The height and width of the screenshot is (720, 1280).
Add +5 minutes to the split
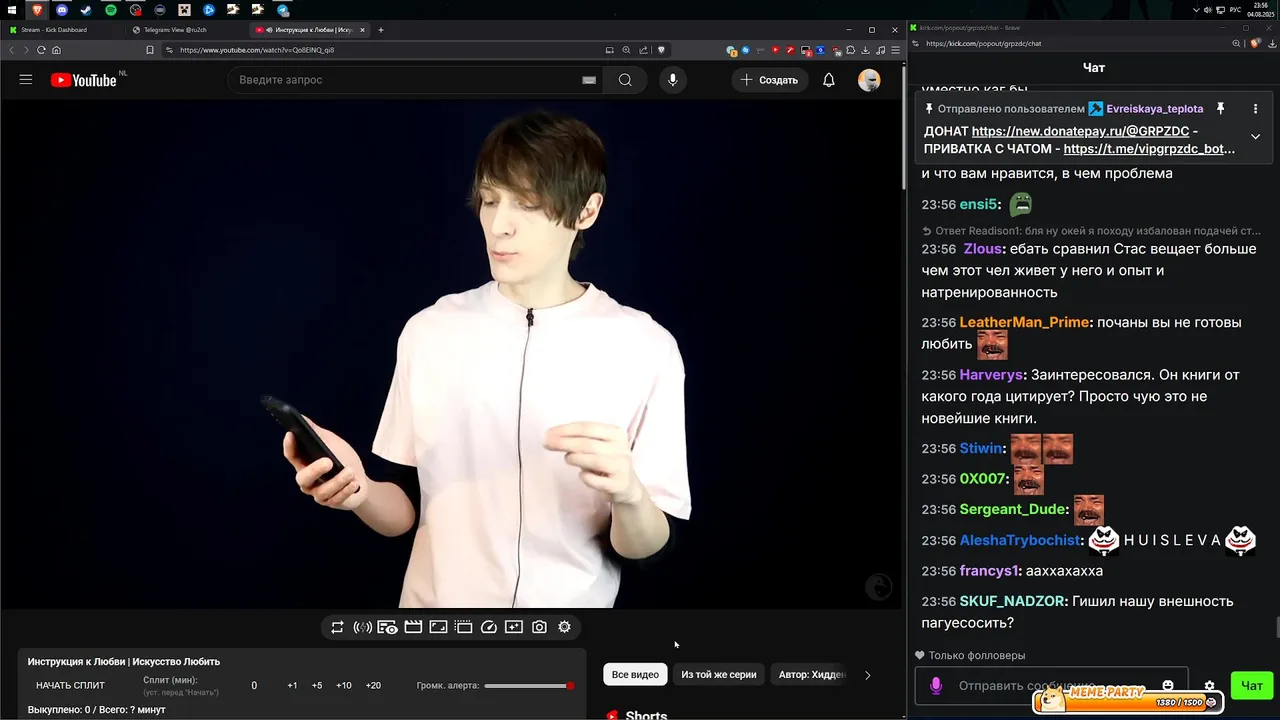(x=317, y=686)
